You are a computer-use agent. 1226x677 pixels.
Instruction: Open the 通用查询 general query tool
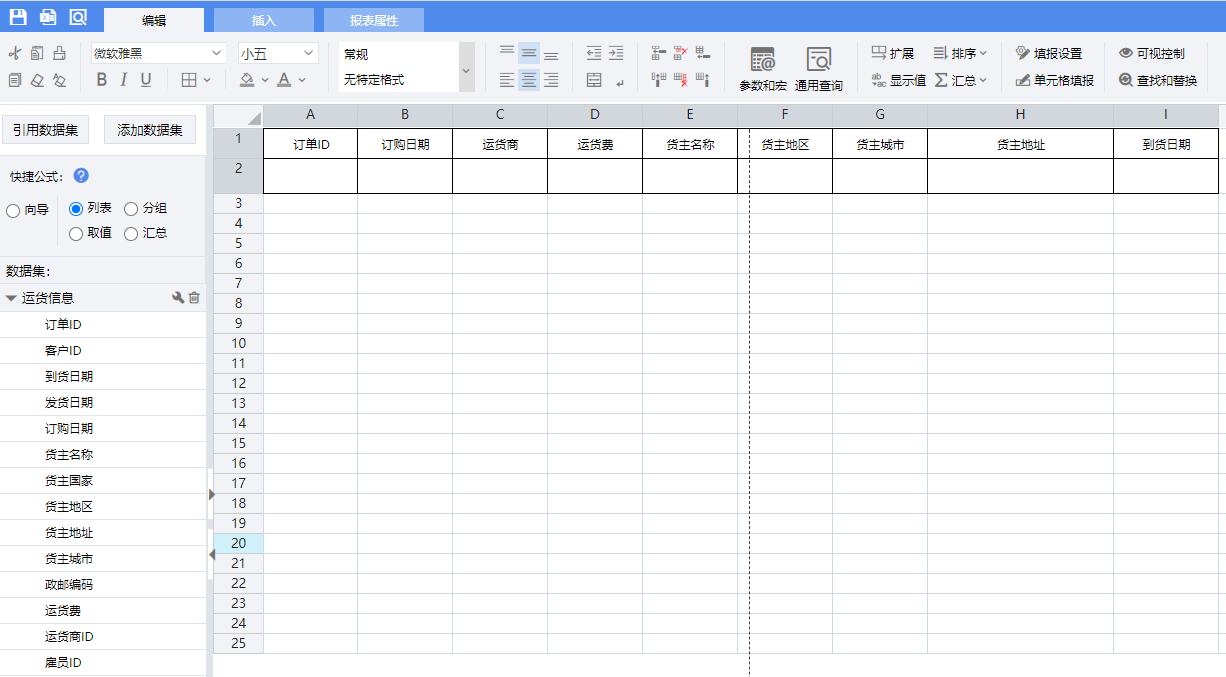pyautogui.click(x=819, y=69)
